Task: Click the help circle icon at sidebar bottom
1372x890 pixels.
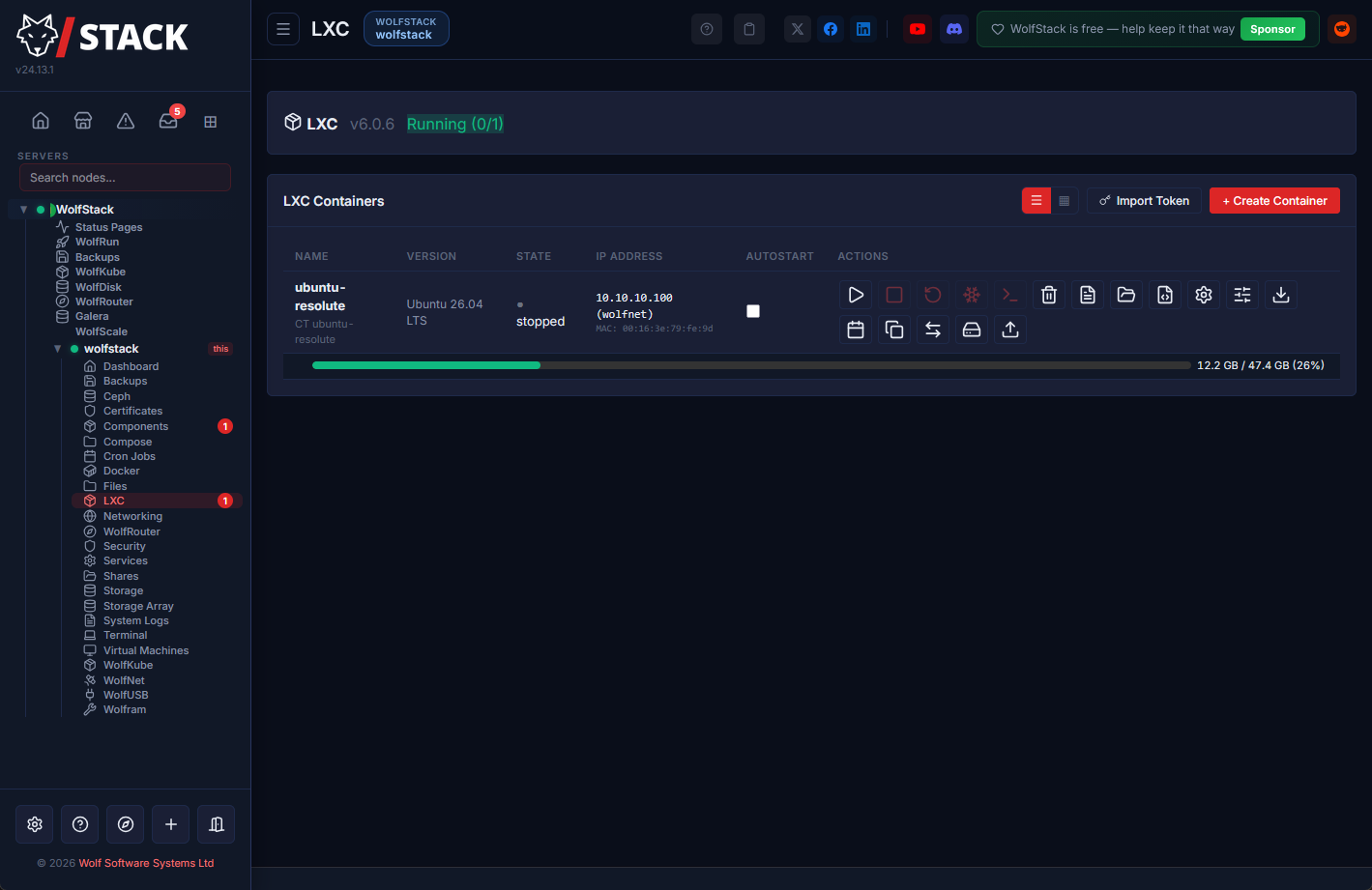Action: [x=80, y=824]
